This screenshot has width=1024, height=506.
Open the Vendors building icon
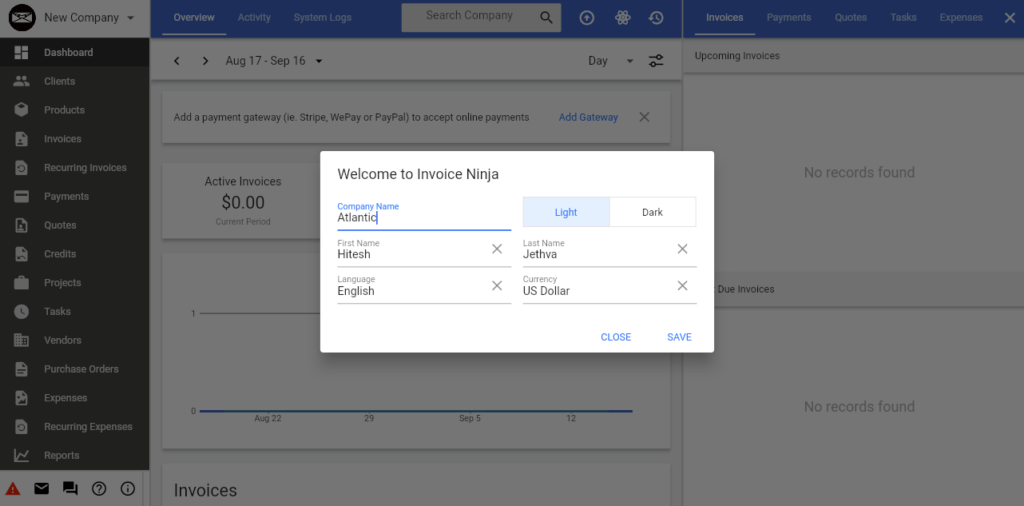point(22,340)
